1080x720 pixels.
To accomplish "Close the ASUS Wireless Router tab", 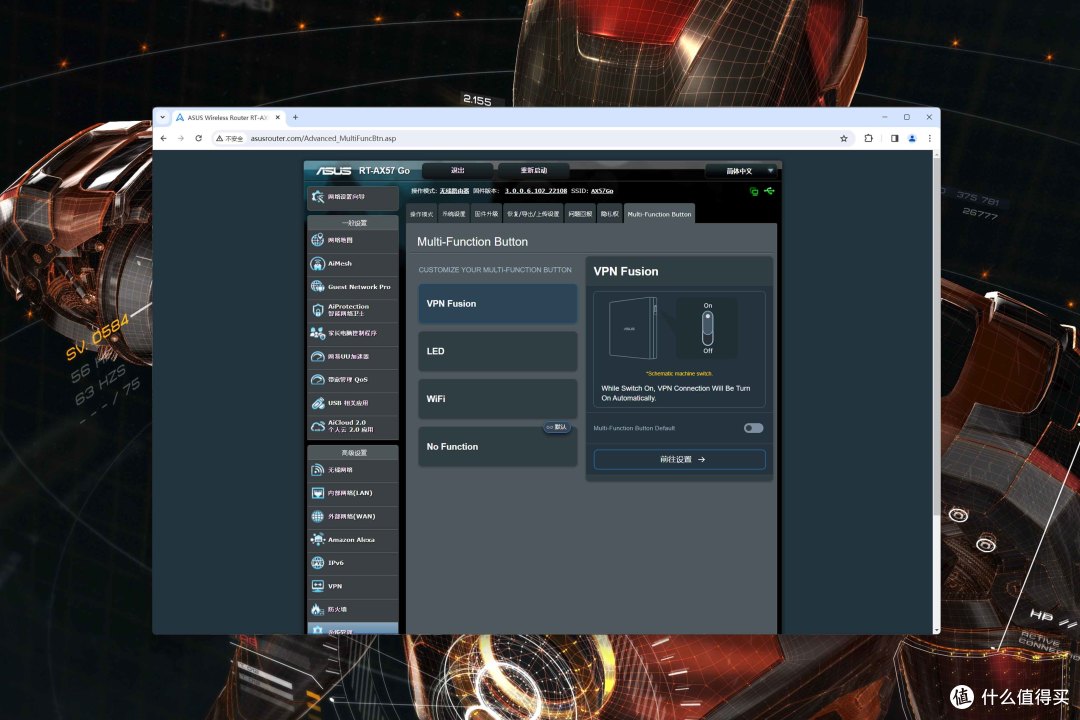I will point(278,118).
